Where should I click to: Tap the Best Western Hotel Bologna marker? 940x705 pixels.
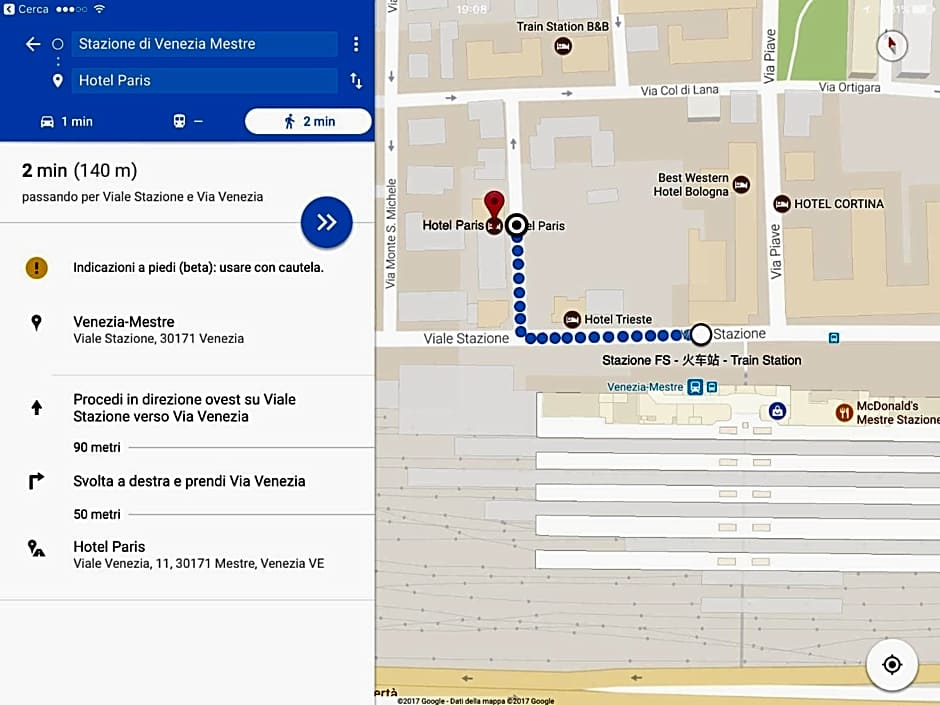741,184
